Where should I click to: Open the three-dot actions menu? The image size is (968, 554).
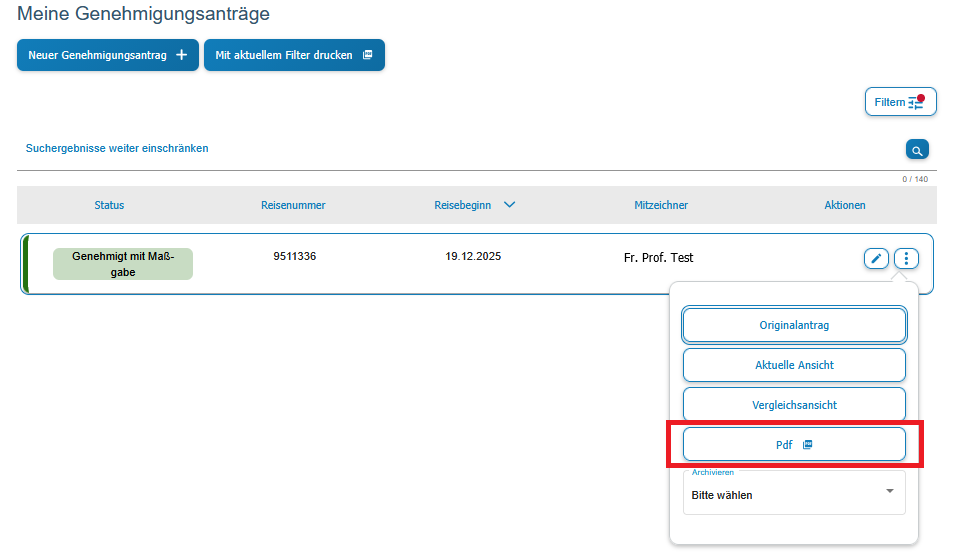click(x=906, y=259)
